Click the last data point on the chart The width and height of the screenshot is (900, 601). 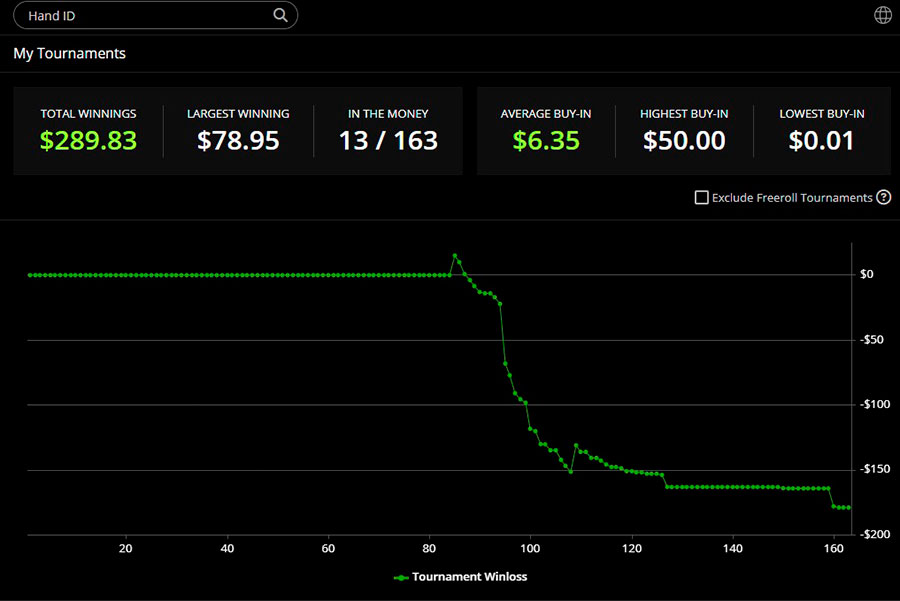(849, 507)
